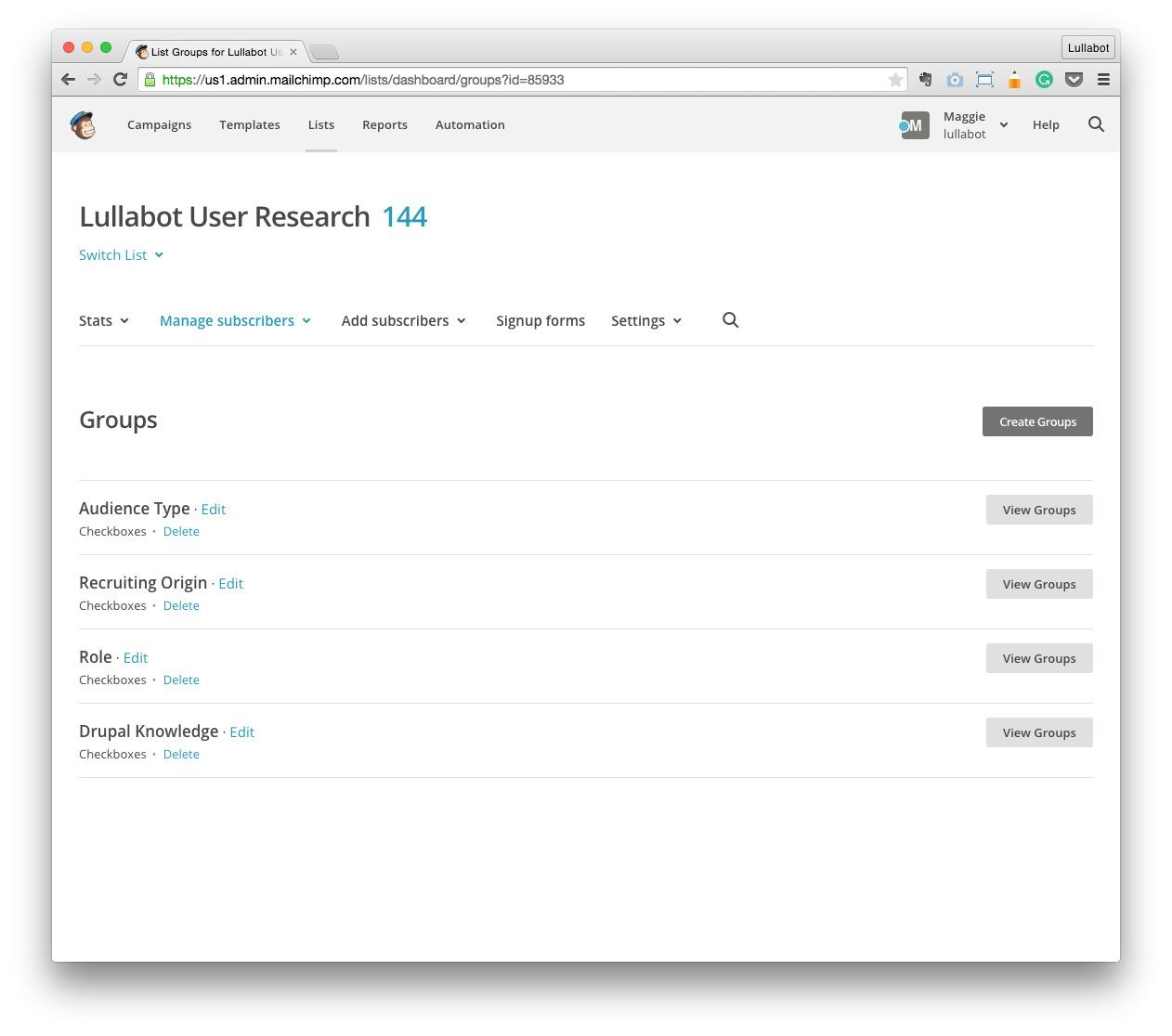Open the Chrome hamburger menu

(1103, 80)
